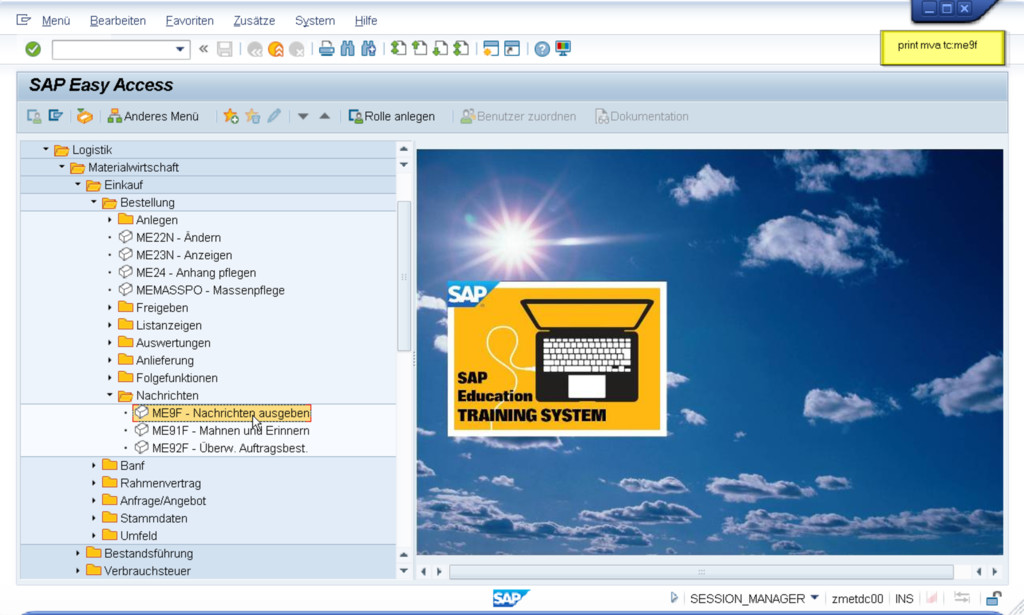The height and width of the screenshot is (615, 1024).
Task: Expand the Bestandsführung folder
Action: coord(78,553)
